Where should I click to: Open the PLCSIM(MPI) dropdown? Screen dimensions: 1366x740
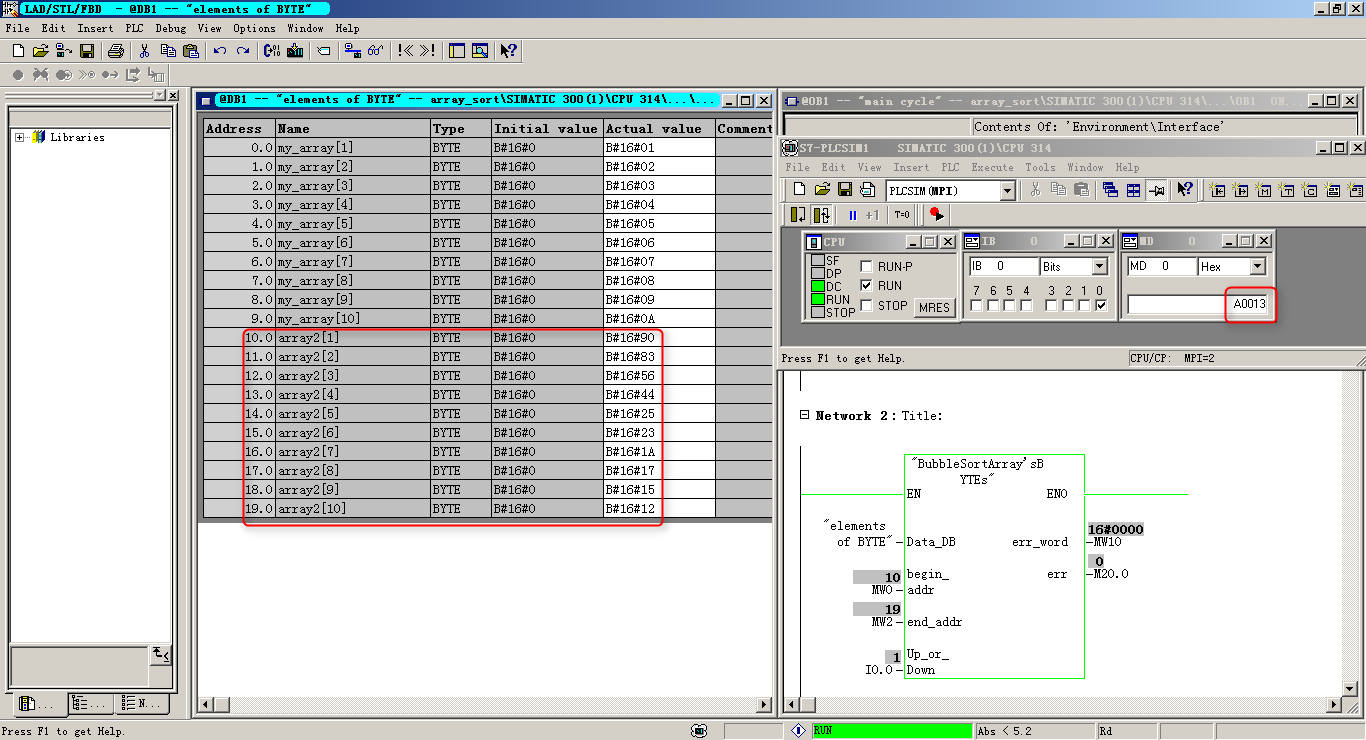[1007, 190]
